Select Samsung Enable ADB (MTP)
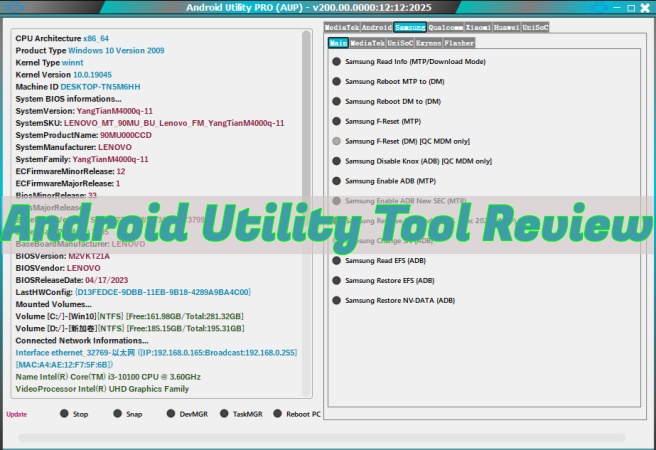 384,181
